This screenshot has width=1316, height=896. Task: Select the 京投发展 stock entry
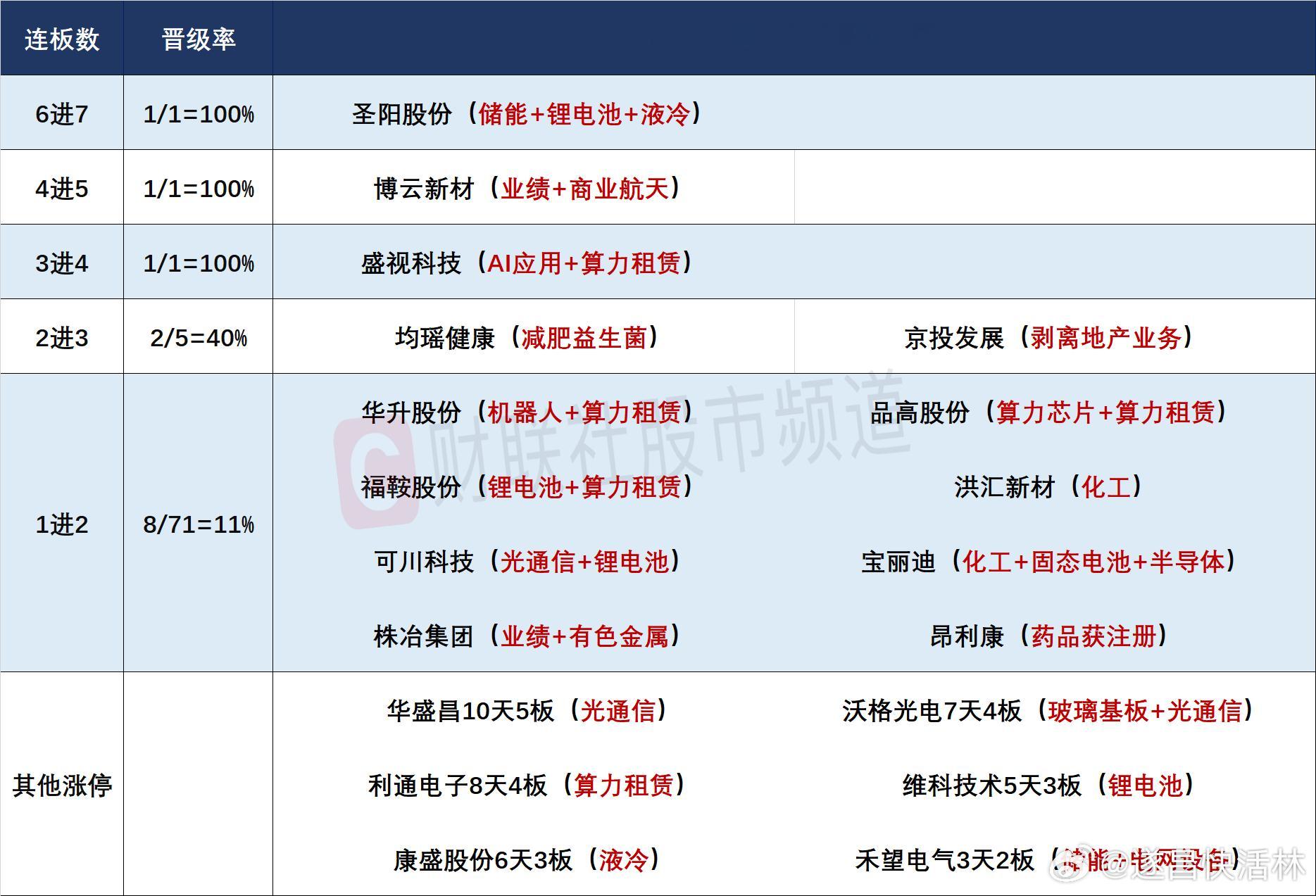(1048, 338)
